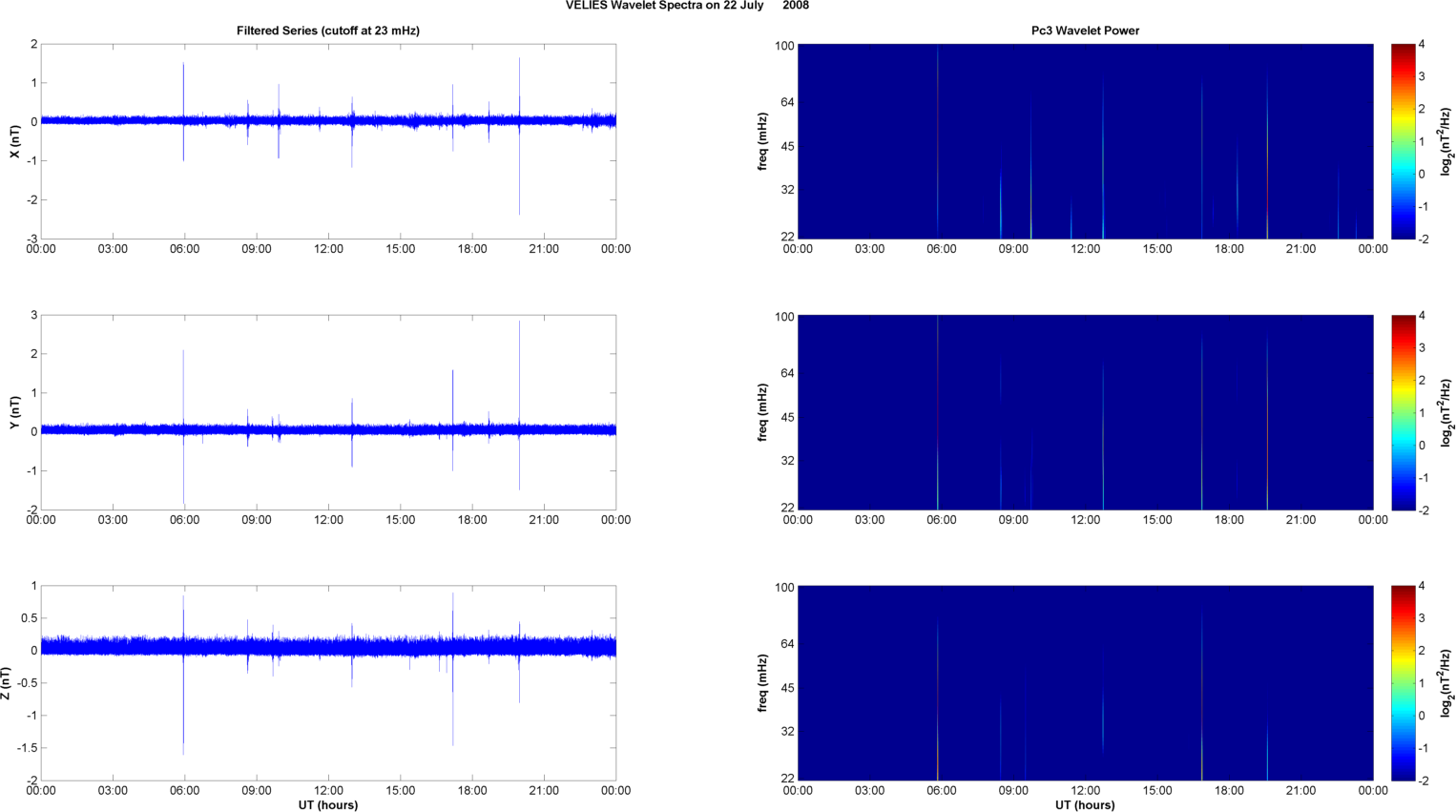Select the X-component Pc3 wavelet spectrogram
The image size is (1456, 812).
(1085, 141)
